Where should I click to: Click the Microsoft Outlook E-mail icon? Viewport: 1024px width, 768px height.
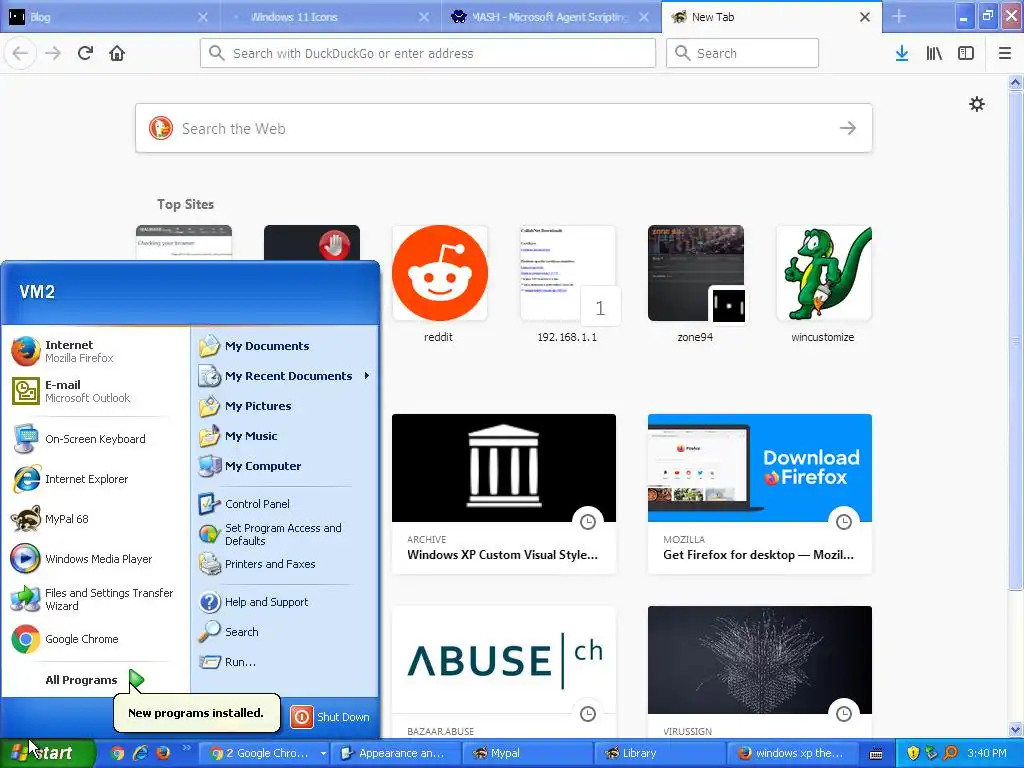(25, 391)
